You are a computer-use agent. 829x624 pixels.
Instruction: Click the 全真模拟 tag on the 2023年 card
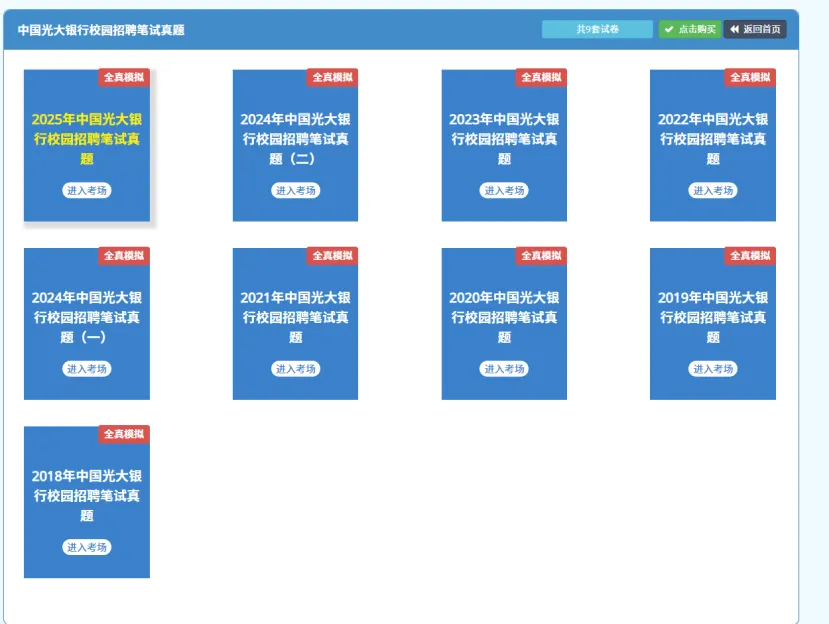coord(541,77)
